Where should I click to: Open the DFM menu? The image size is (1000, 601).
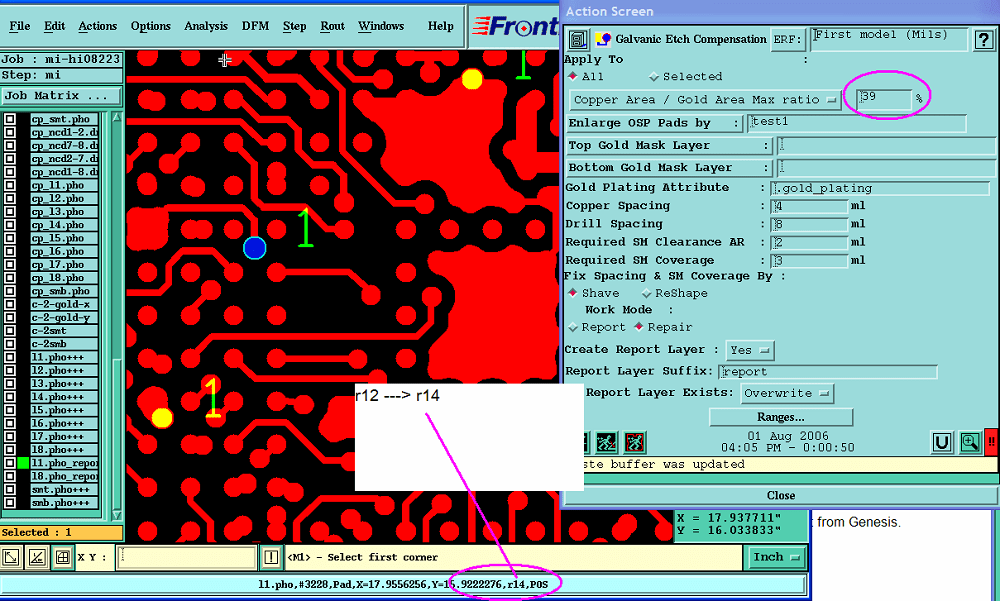(254, 26)
